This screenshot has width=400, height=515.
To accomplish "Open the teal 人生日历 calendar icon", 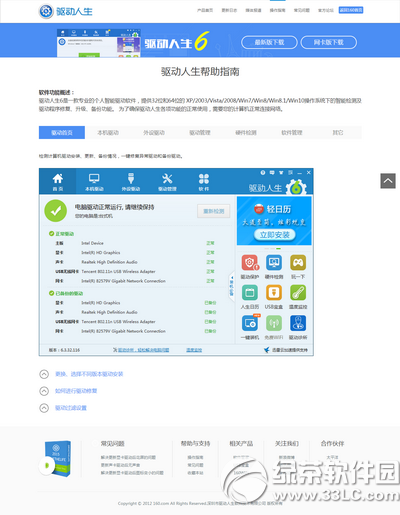I will 250,293.
